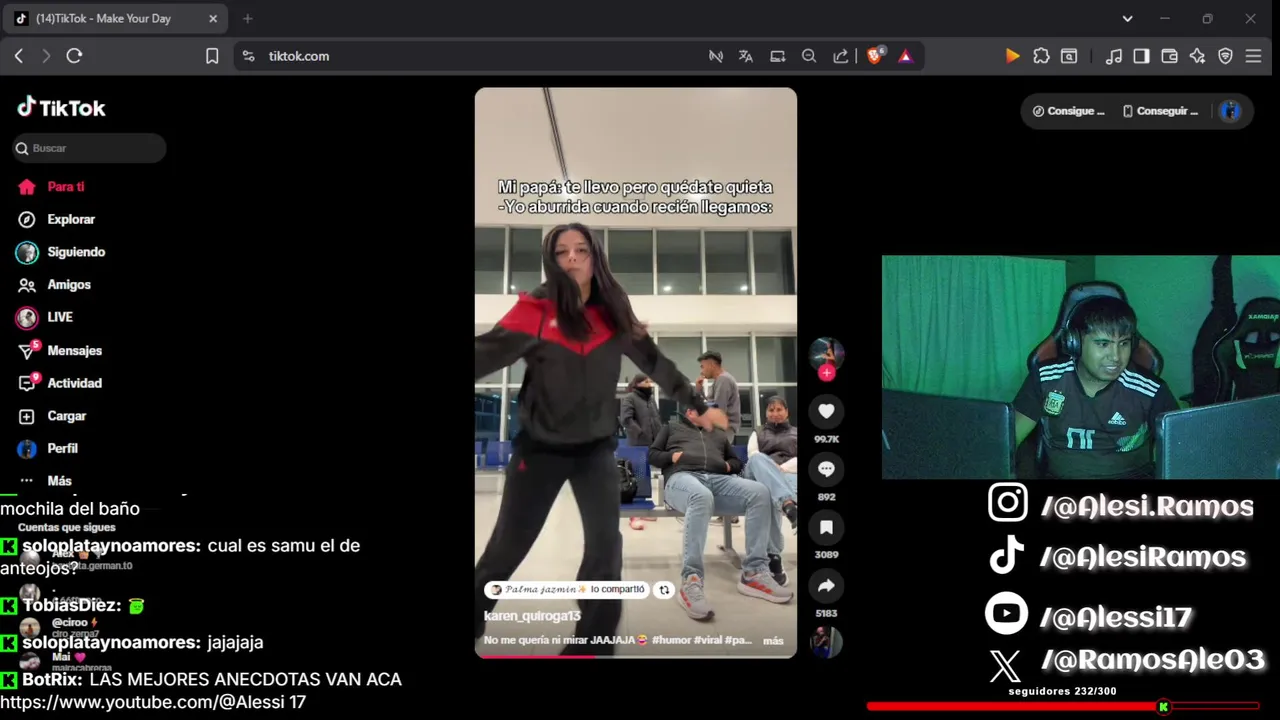Open the extensions puzzle icon
This screenshot has width=1280, height=720.
(x=1041, y=56)
